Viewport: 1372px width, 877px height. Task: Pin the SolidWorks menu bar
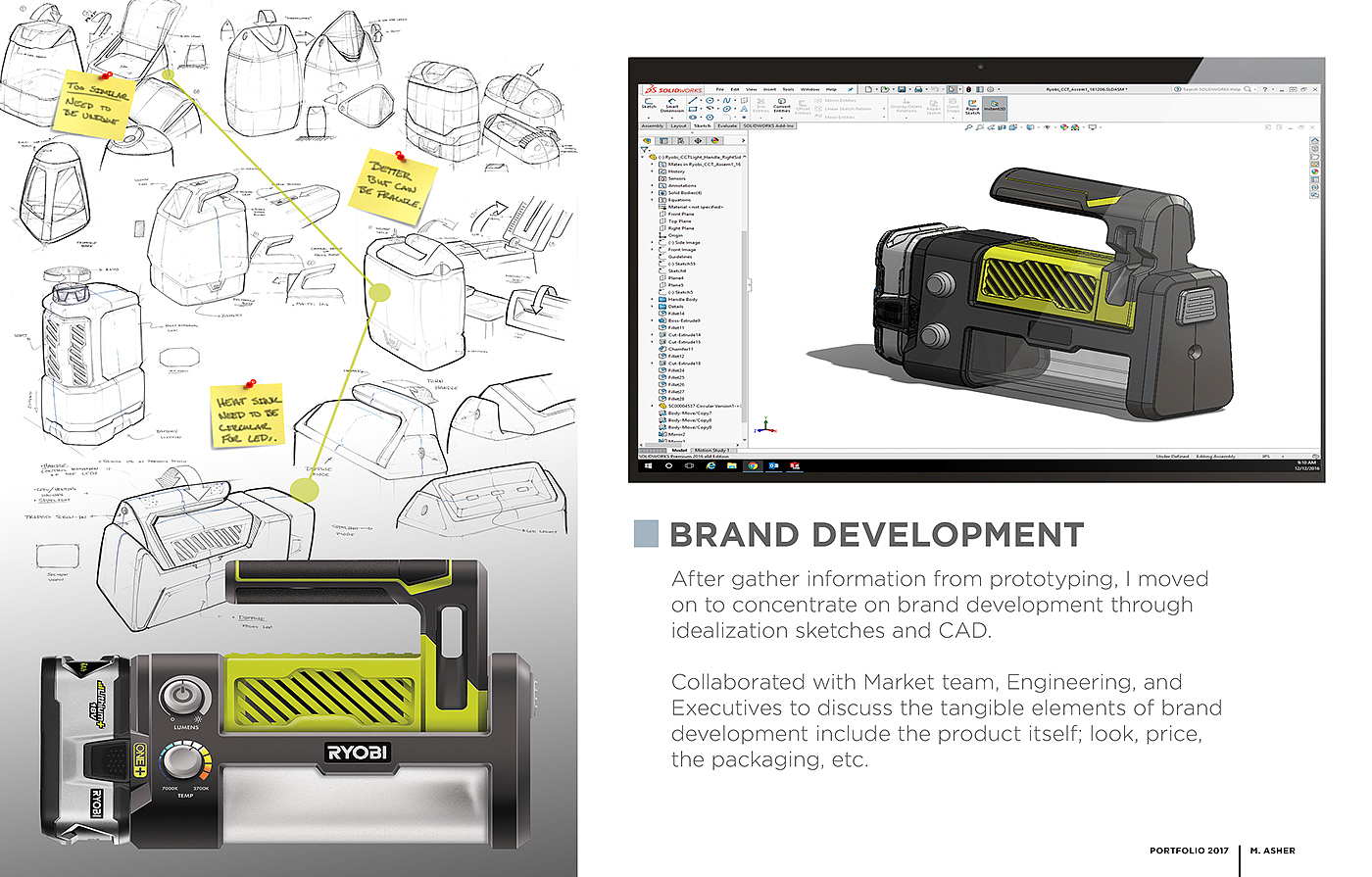(x=850, y=89)
